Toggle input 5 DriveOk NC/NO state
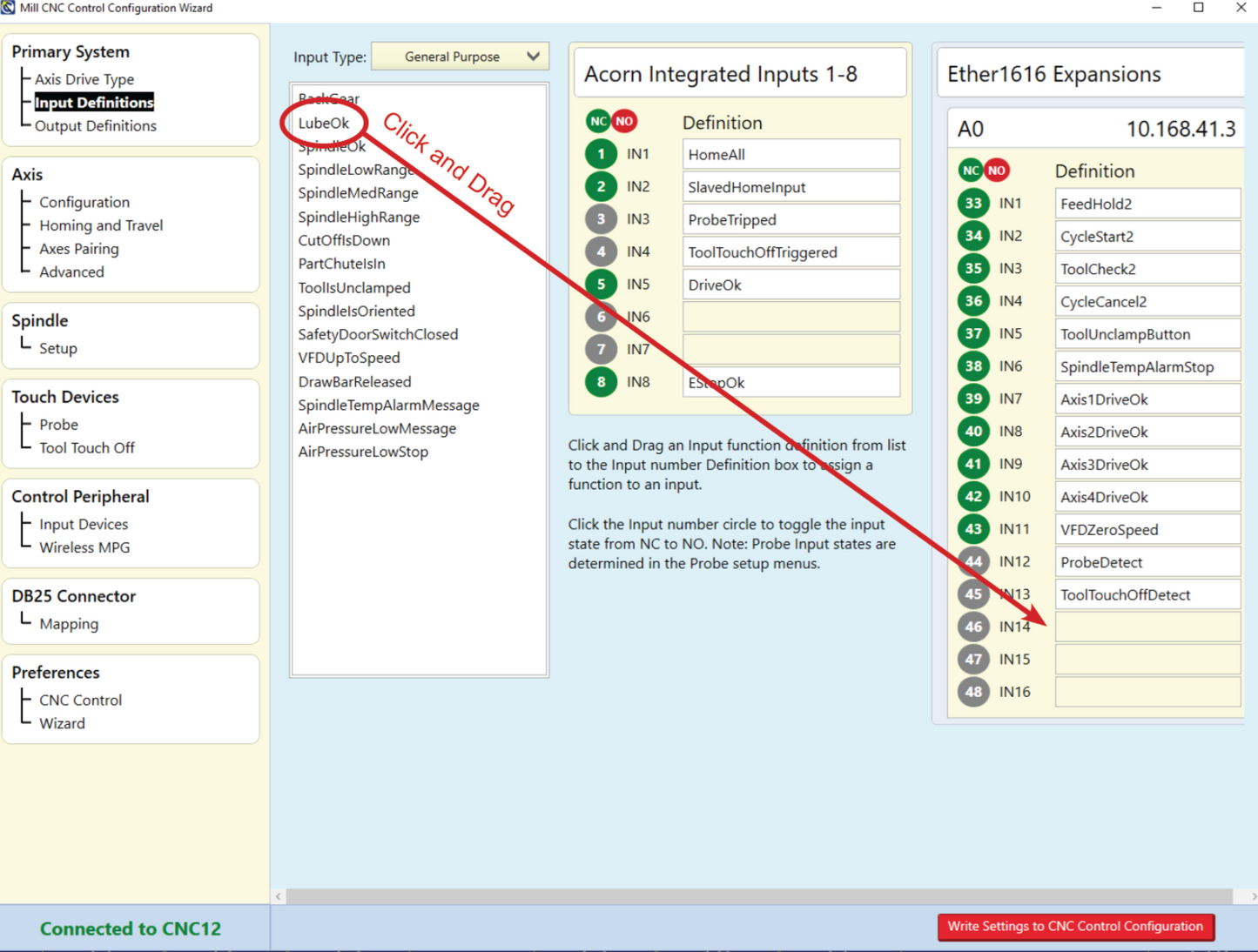This screenshot has width=1258, height=952. (601, 285)
